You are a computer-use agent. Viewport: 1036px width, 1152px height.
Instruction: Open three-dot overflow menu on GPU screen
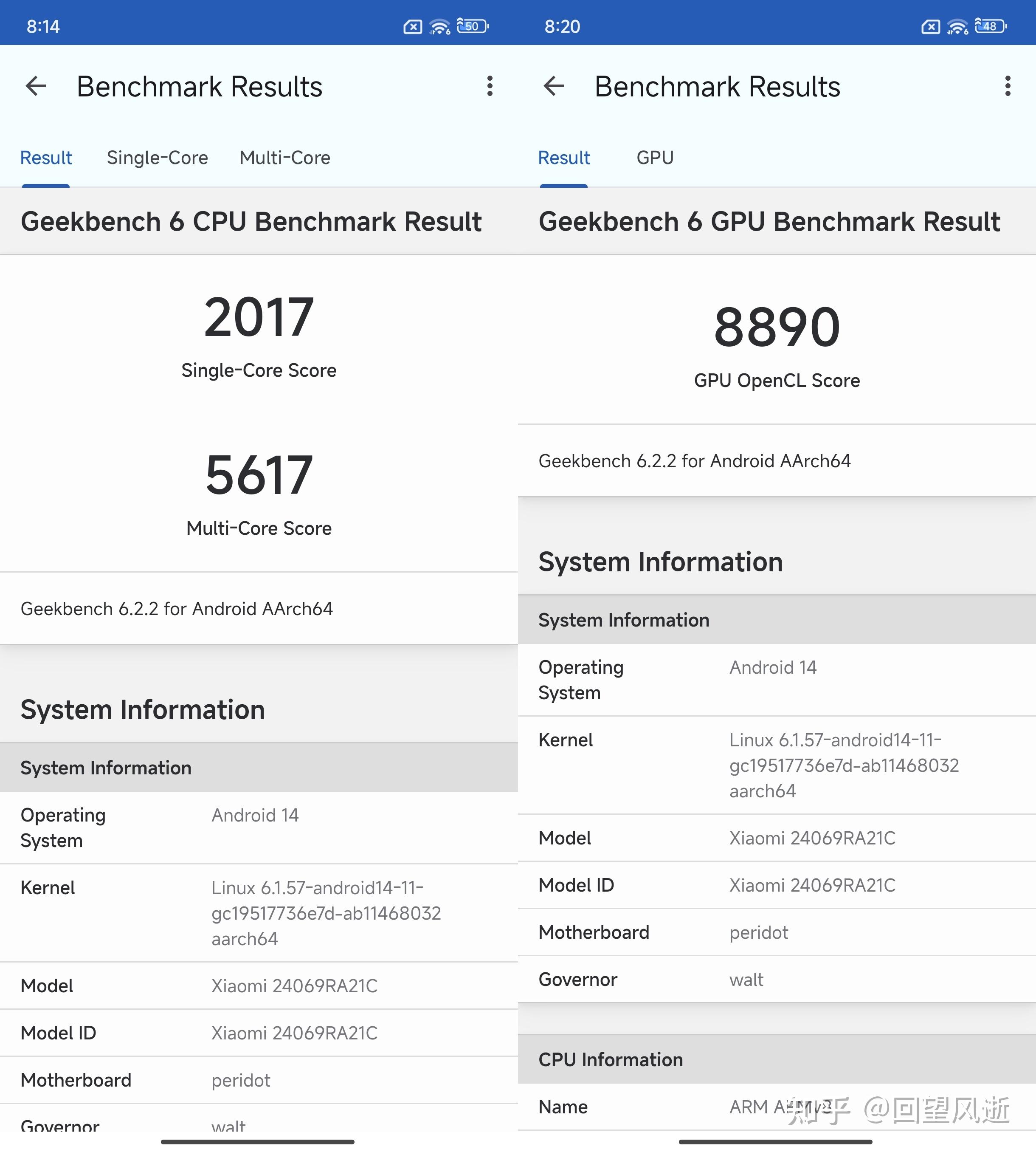[x=1008, y=87]
